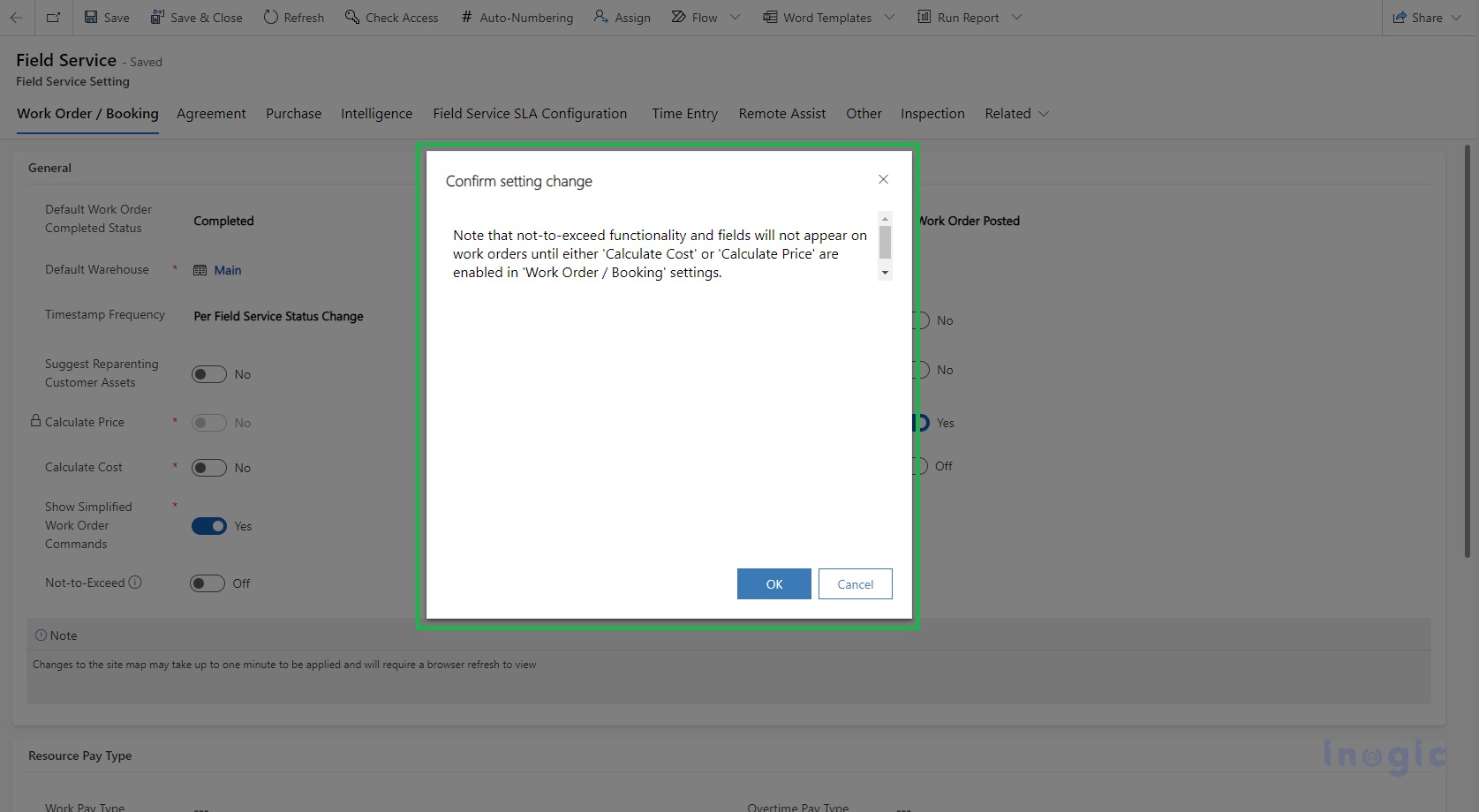
Task: Open the Main warehouse record link
Action: [227, 270]
